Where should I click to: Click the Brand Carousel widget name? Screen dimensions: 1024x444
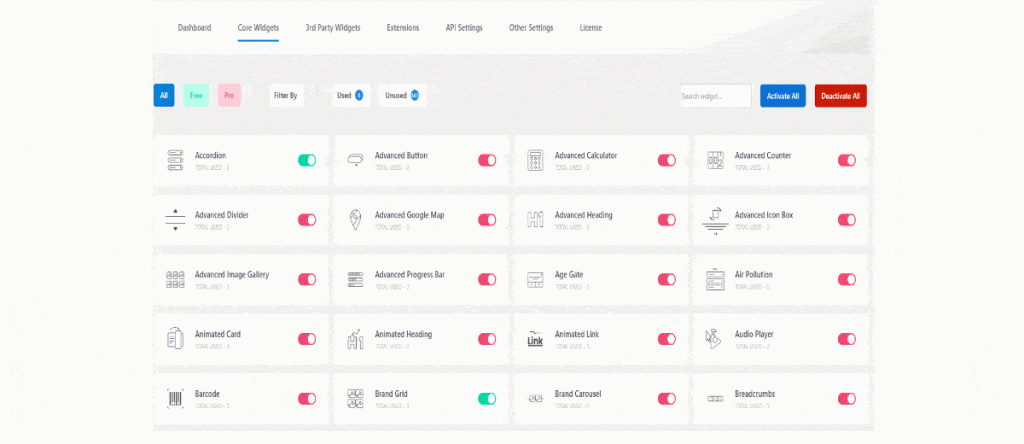(x=578, y=394)
